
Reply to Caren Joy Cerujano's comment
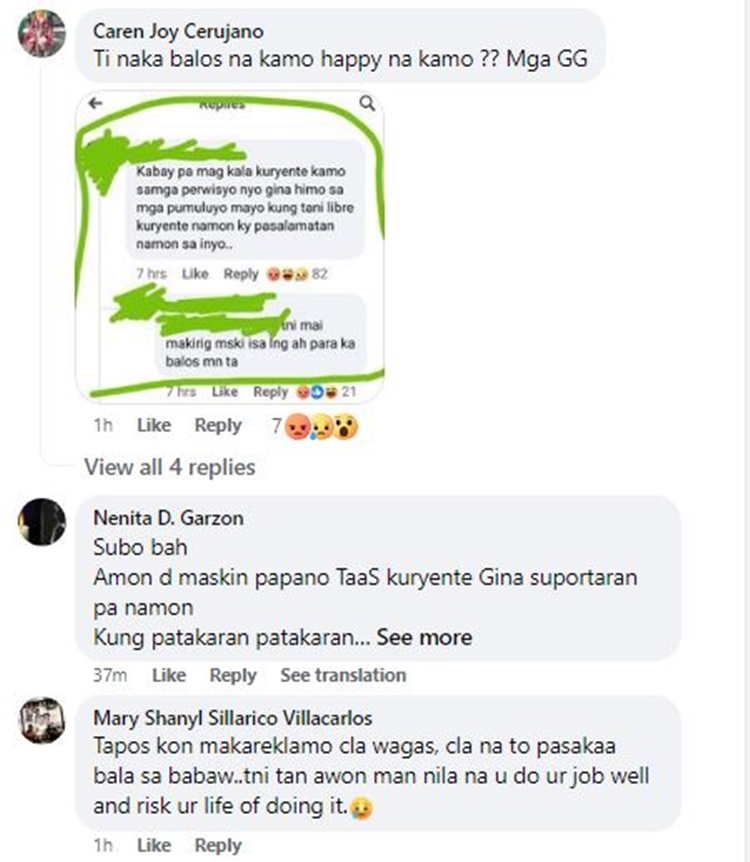[x=218, y=426]
